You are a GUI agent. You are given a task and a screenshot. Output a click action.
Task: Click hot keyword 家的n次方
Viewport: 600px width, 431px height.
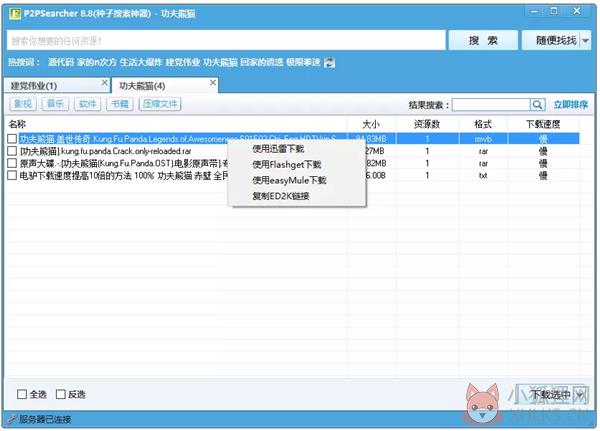[96, 62]
